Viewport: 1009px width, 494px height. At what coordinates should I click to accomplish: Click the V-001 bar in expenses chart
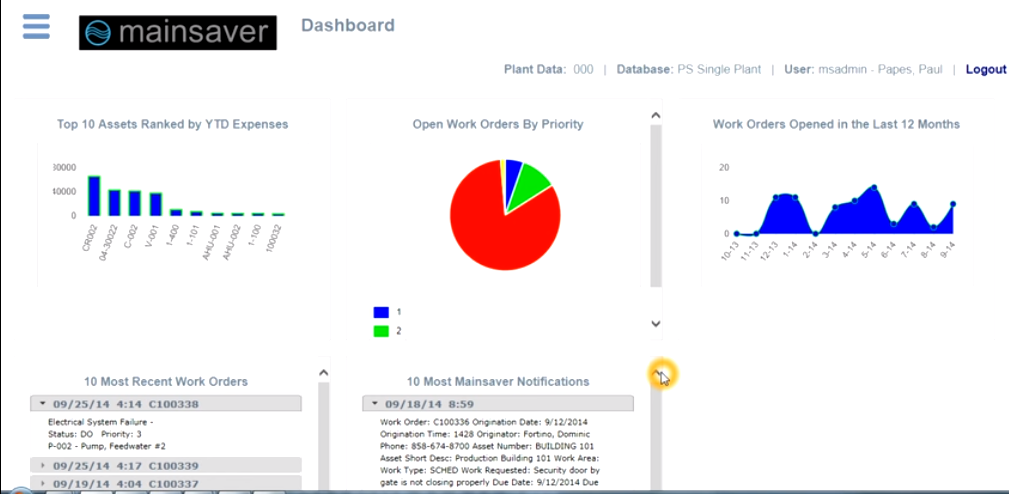click(x=156, y=204)
